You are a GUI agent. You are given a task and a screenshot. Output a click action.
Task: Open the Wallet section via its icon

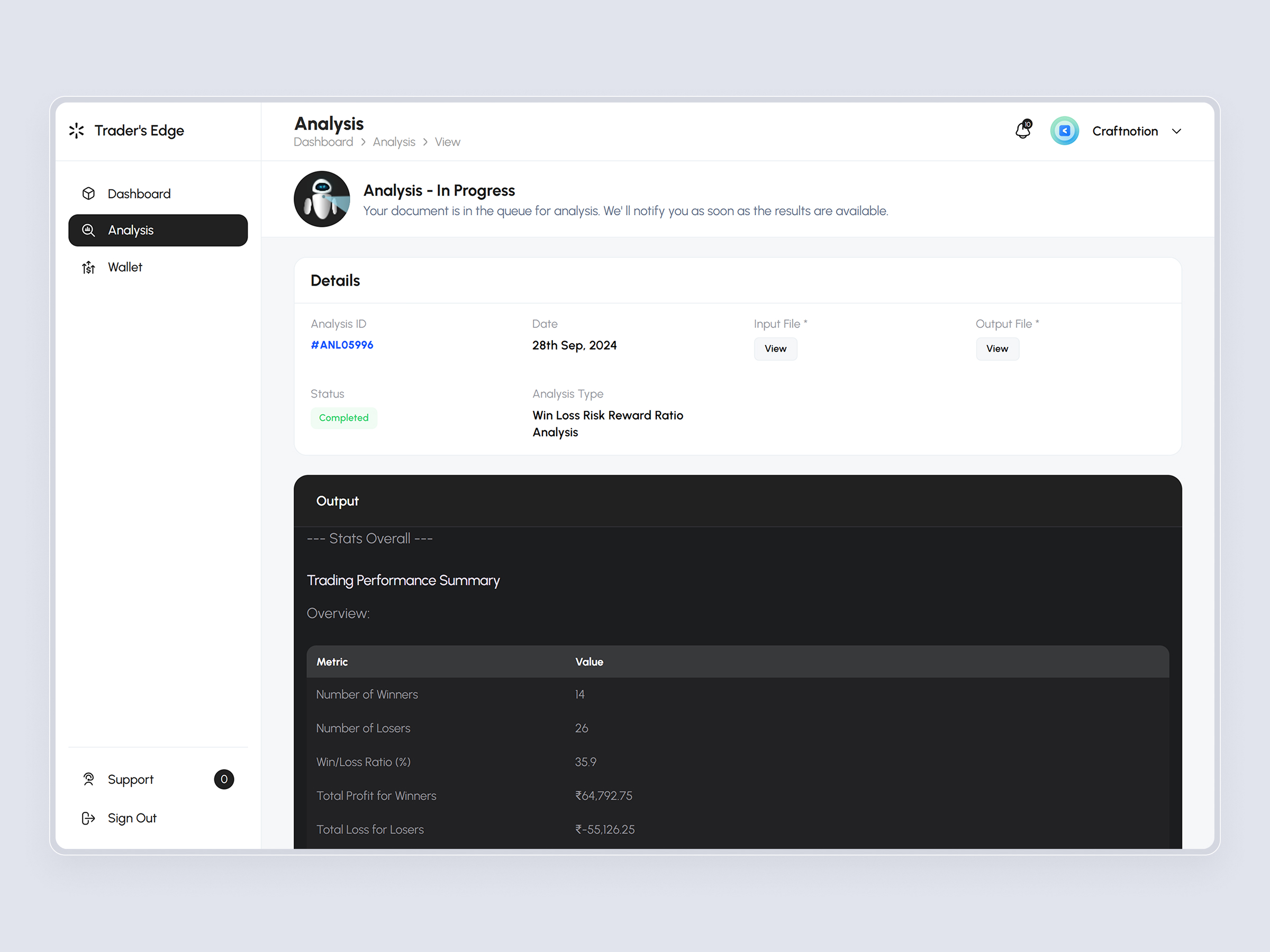click(x=88, y=267)
